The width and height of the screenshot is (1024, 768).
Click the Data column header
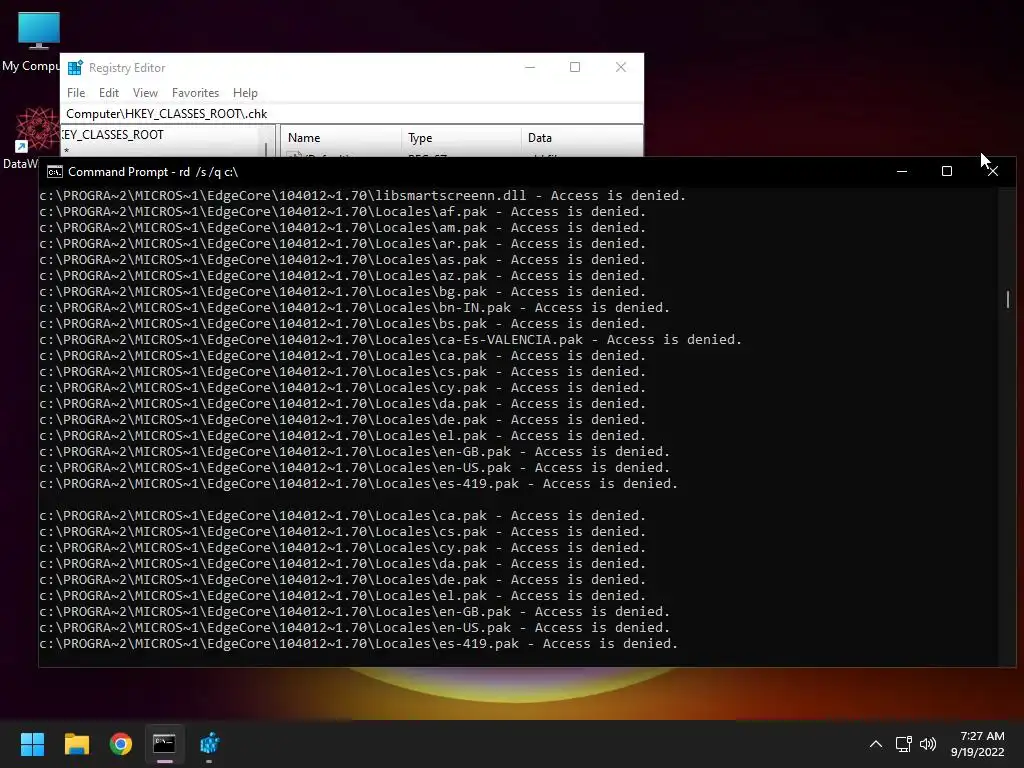581,138
